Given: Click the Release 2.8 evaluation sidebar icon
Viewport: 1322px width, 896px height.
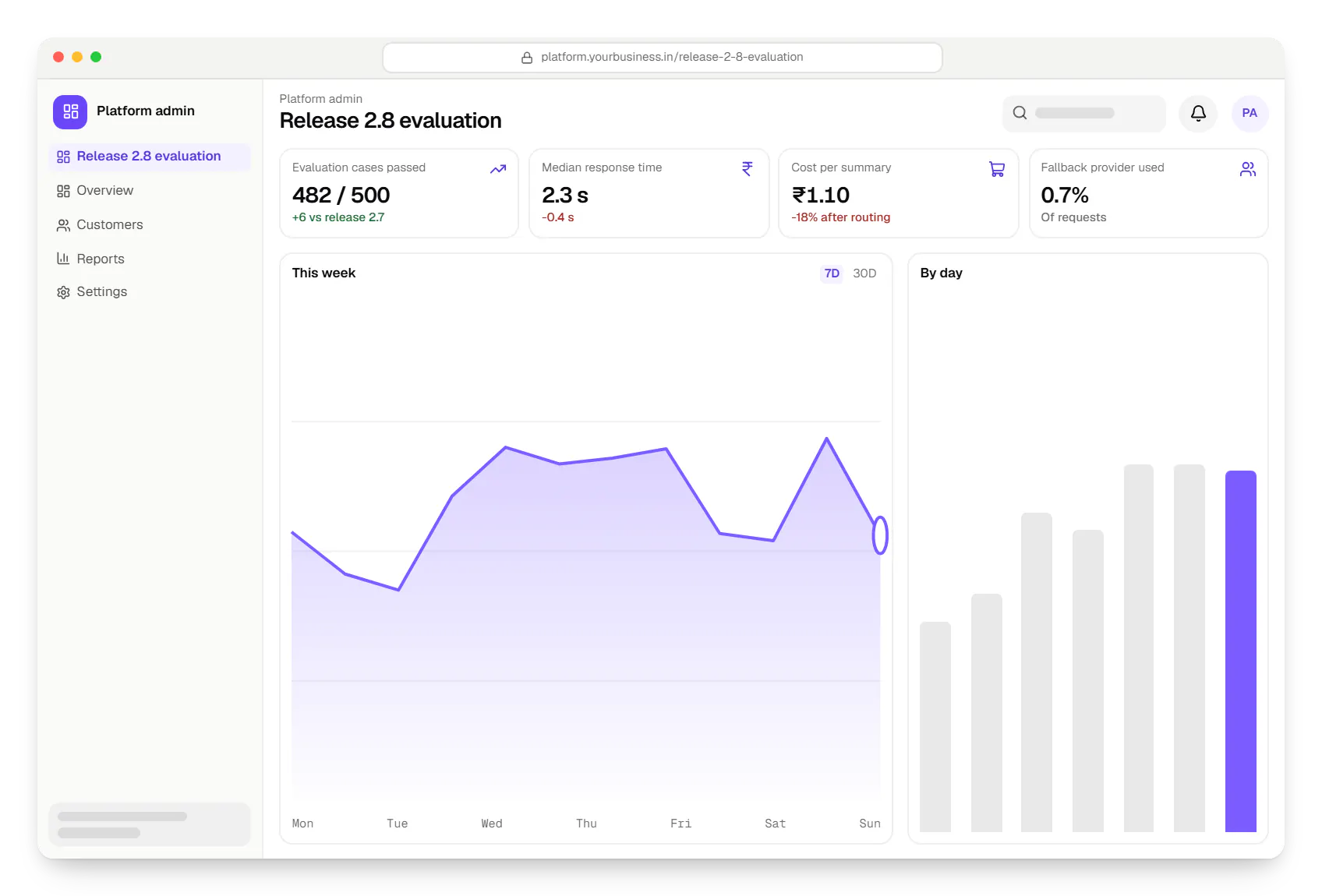Looking at the screenshot, I should 63,157.
